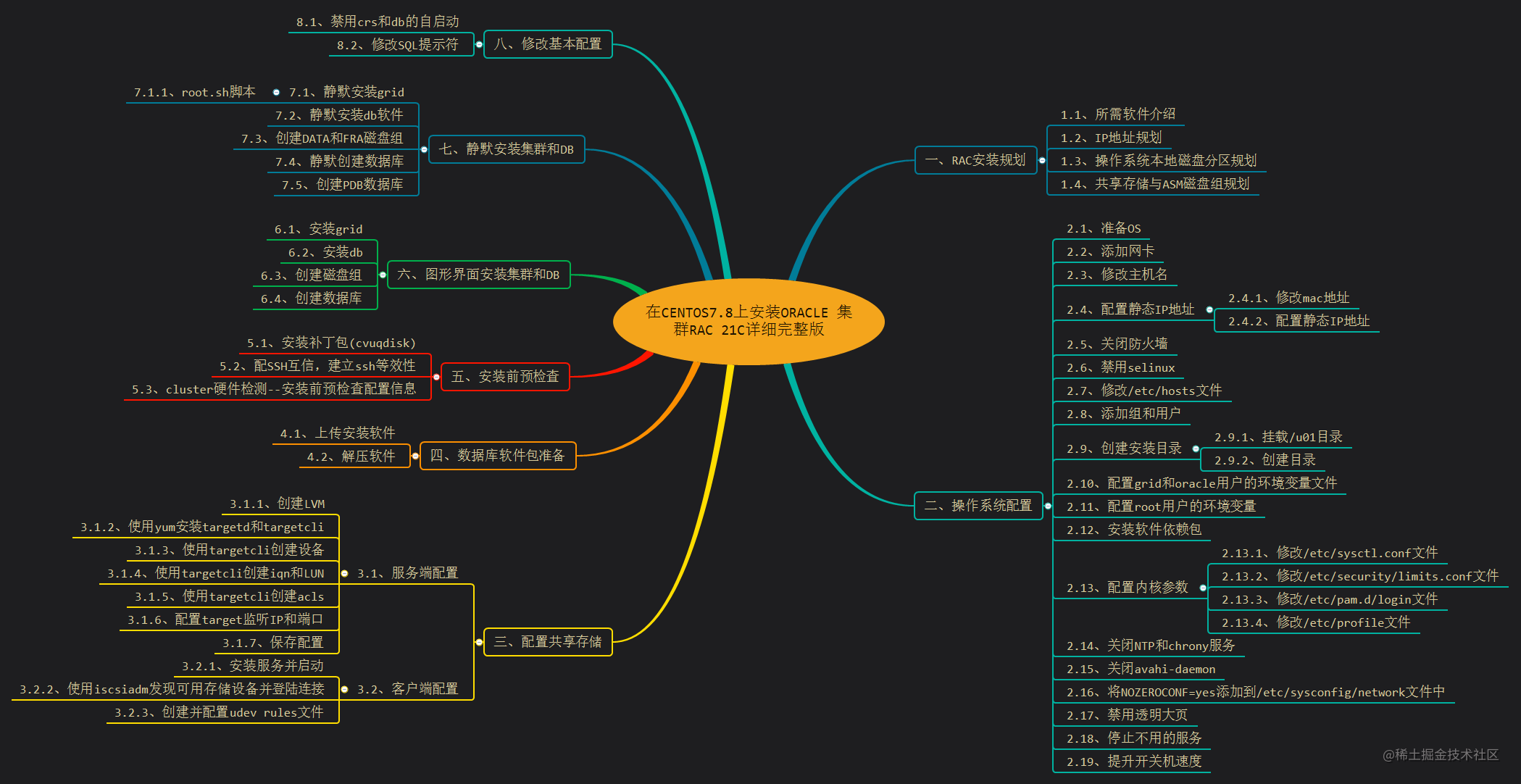This screenshot has height=784, width=1521.
Task: Select the "六、图形界面安装集群和DB" node
Action: [478, 275]
